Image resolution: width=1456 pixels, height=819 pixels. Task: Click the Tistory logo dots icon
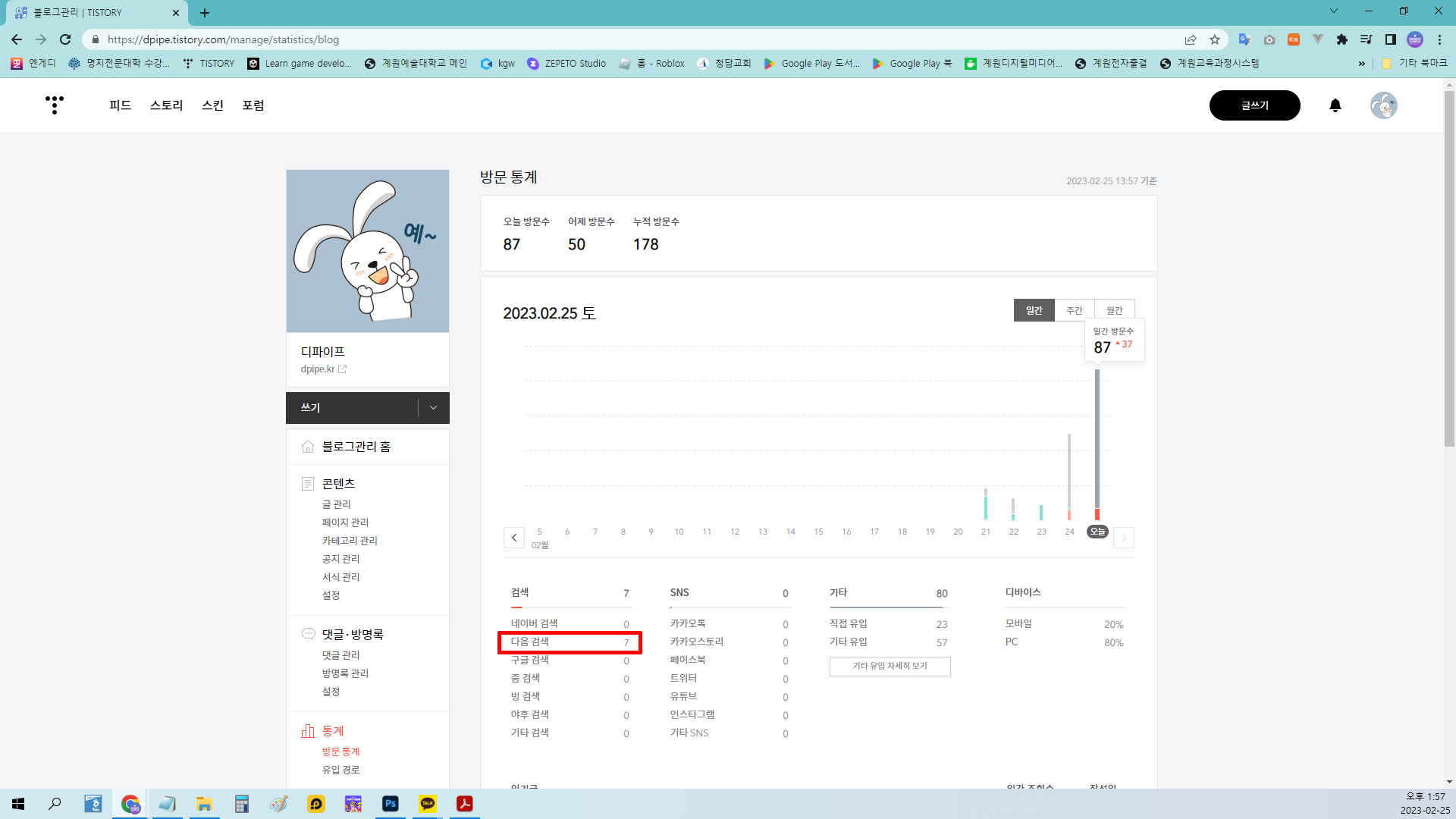tap(54, 105)
